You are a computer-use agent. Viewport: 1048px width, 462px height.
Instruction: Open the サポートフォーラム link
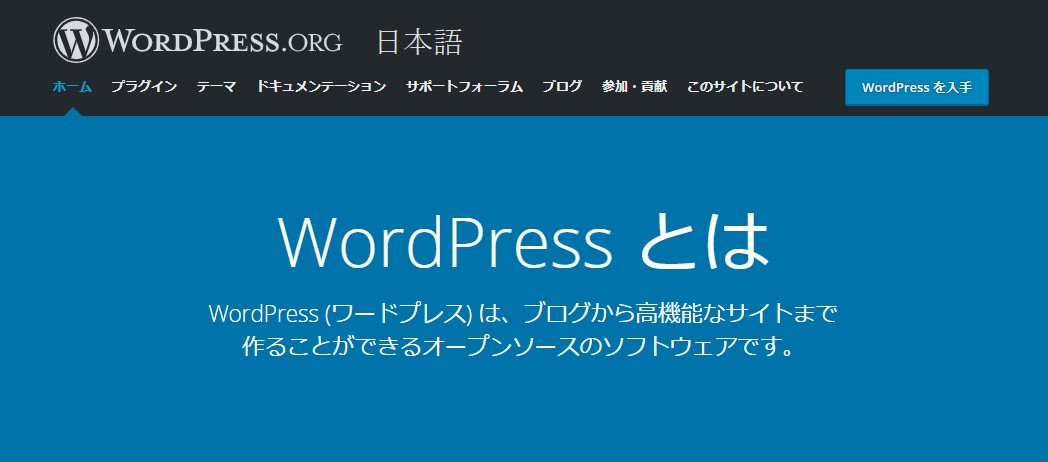click(x=464, y=87)
